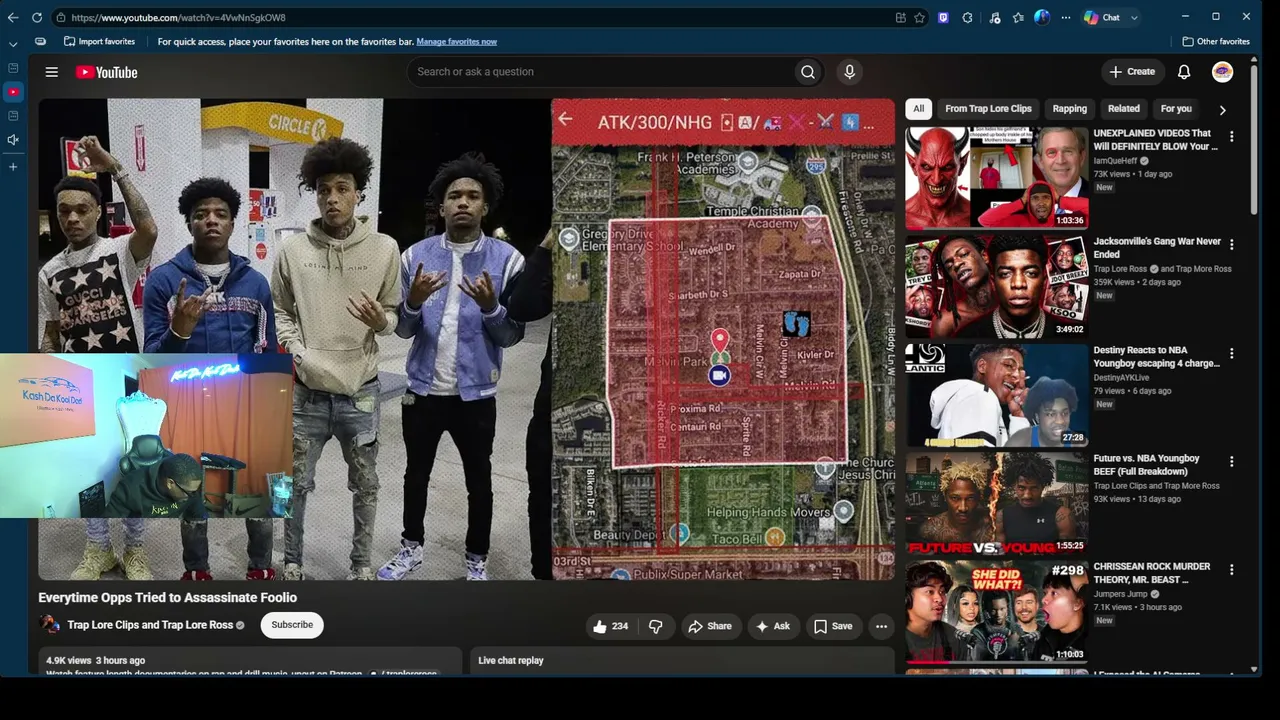This screenshot has width=1280, height=720.
Task: Click Import favorites on the favorites bar
Action: [99, 41]
